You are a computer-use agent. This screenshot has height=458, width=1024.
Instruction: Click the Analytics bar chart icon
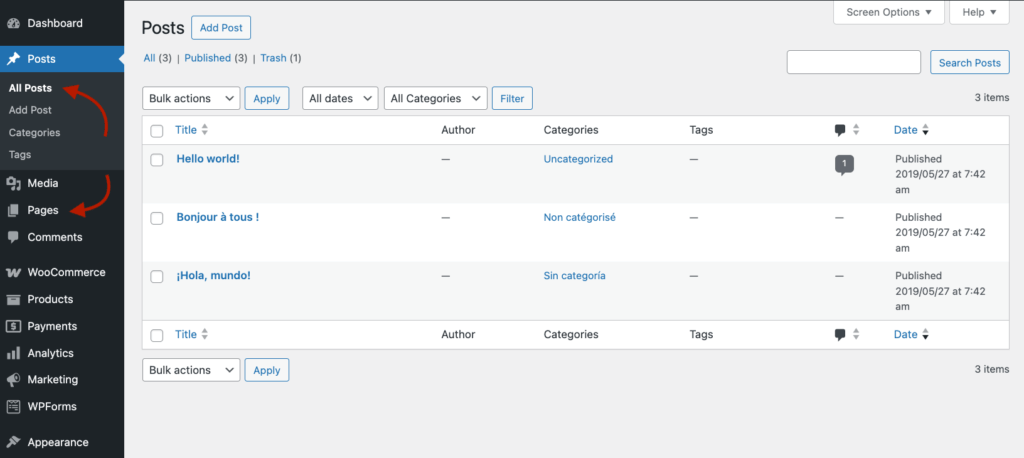coord(13,353)
